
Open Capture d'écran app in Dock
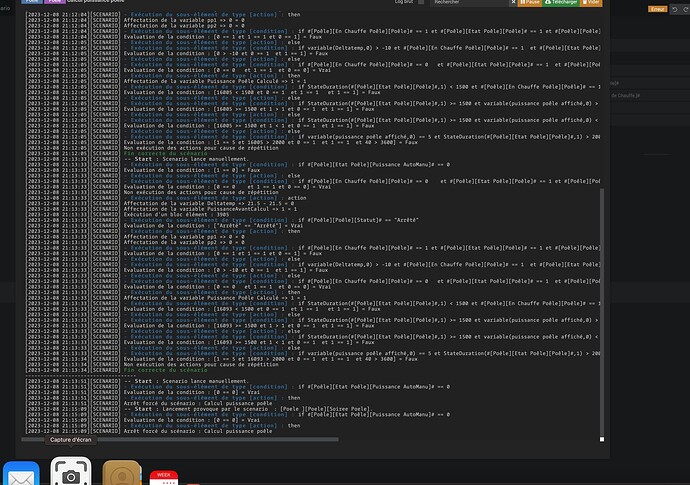click(x=71, y=471)
